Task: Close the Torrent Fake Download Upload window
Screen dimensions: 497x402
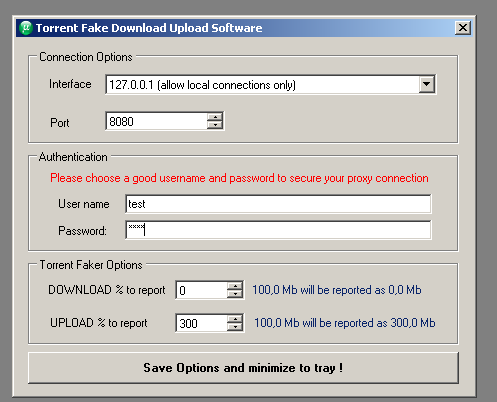Action: (x=463, y=28)
